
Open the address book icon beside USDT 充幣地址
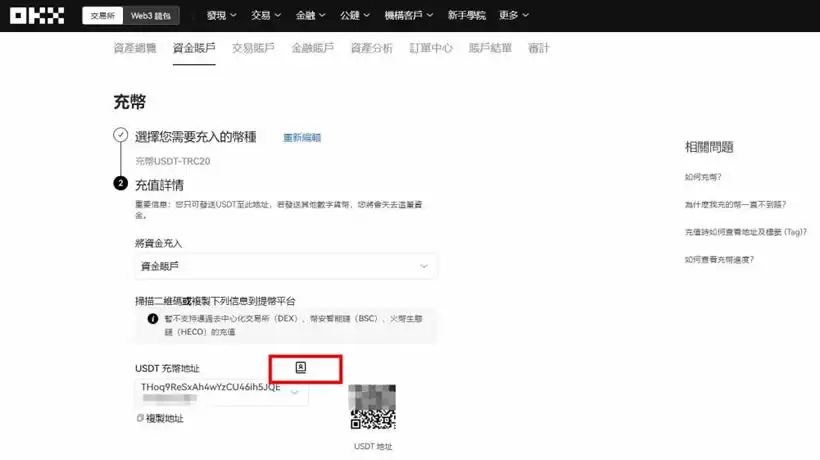[x=301, y=367]
